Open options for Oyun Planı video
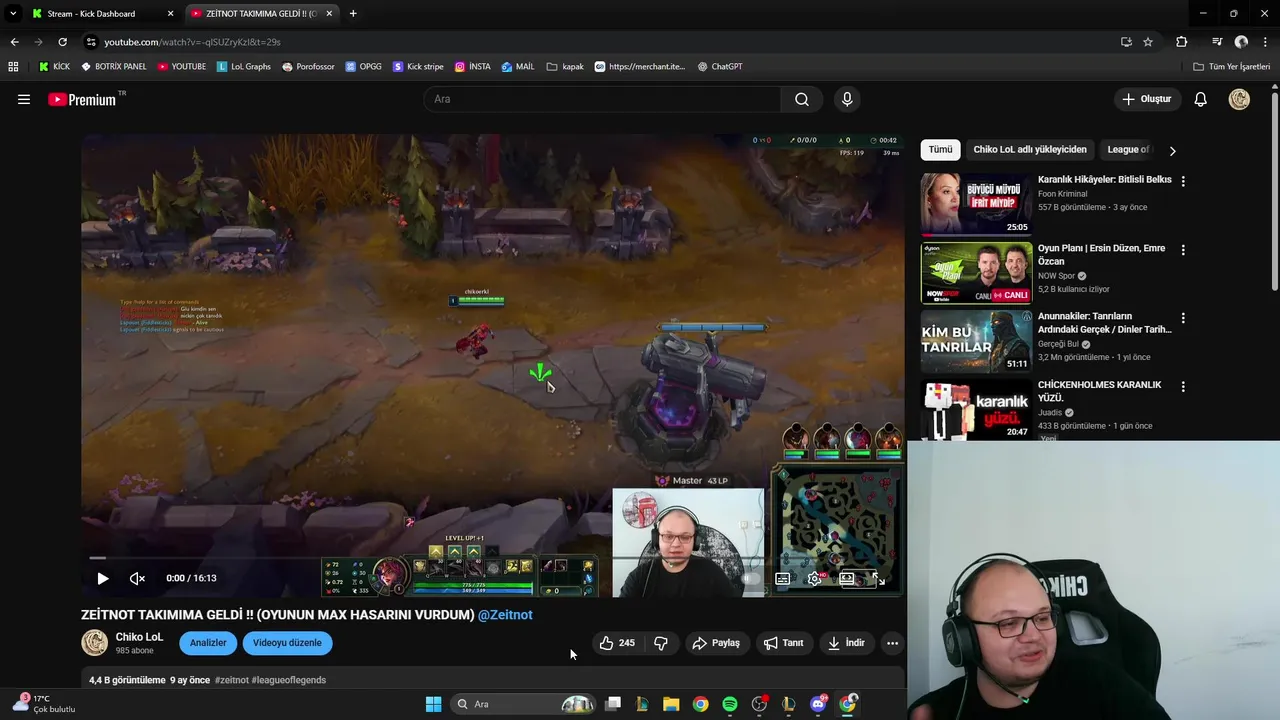1280x720 pixels. coord(1183,249)
